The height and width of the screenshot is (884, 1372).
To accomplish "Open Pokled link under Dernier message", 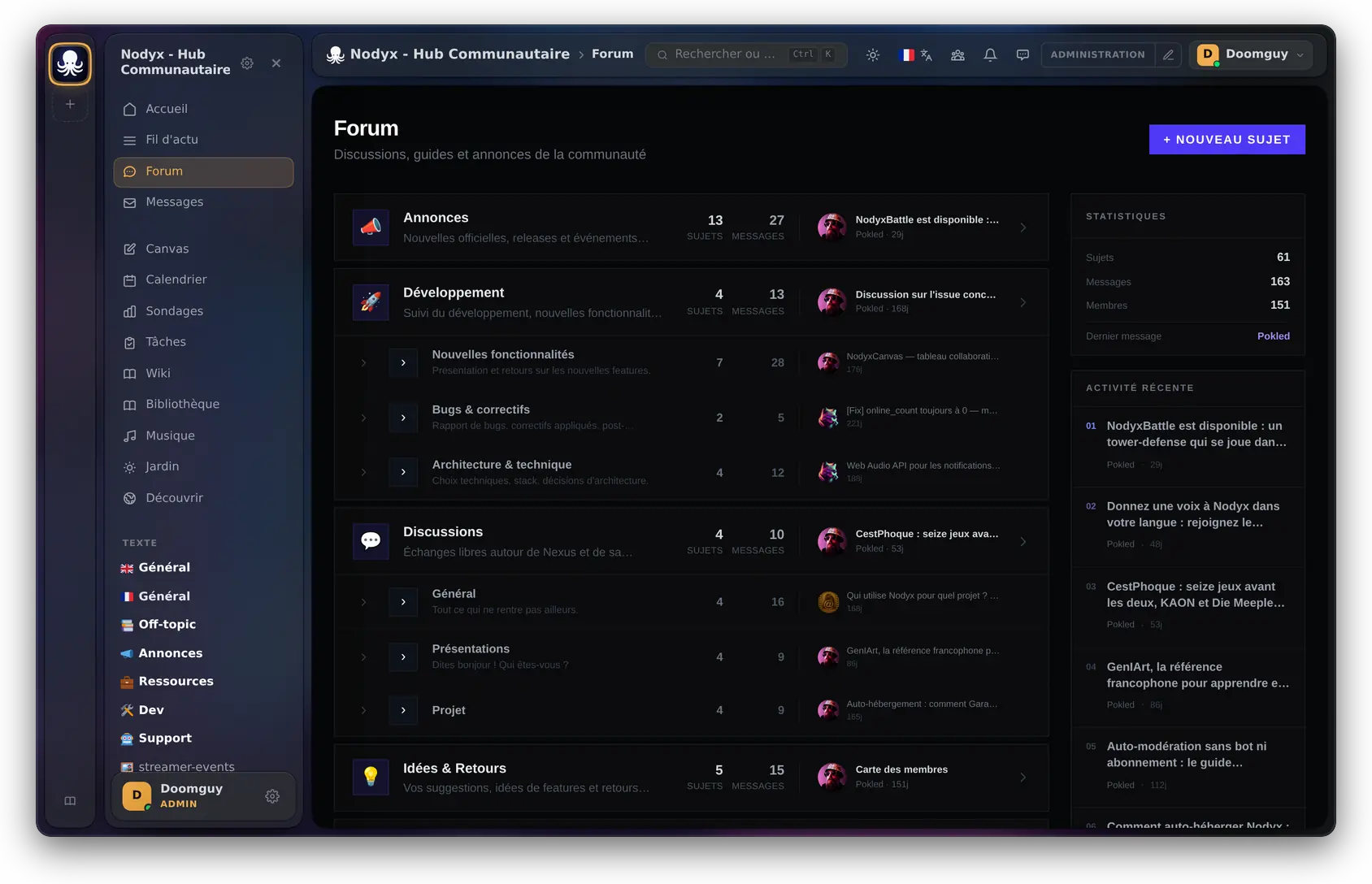I will (1273, 336).
